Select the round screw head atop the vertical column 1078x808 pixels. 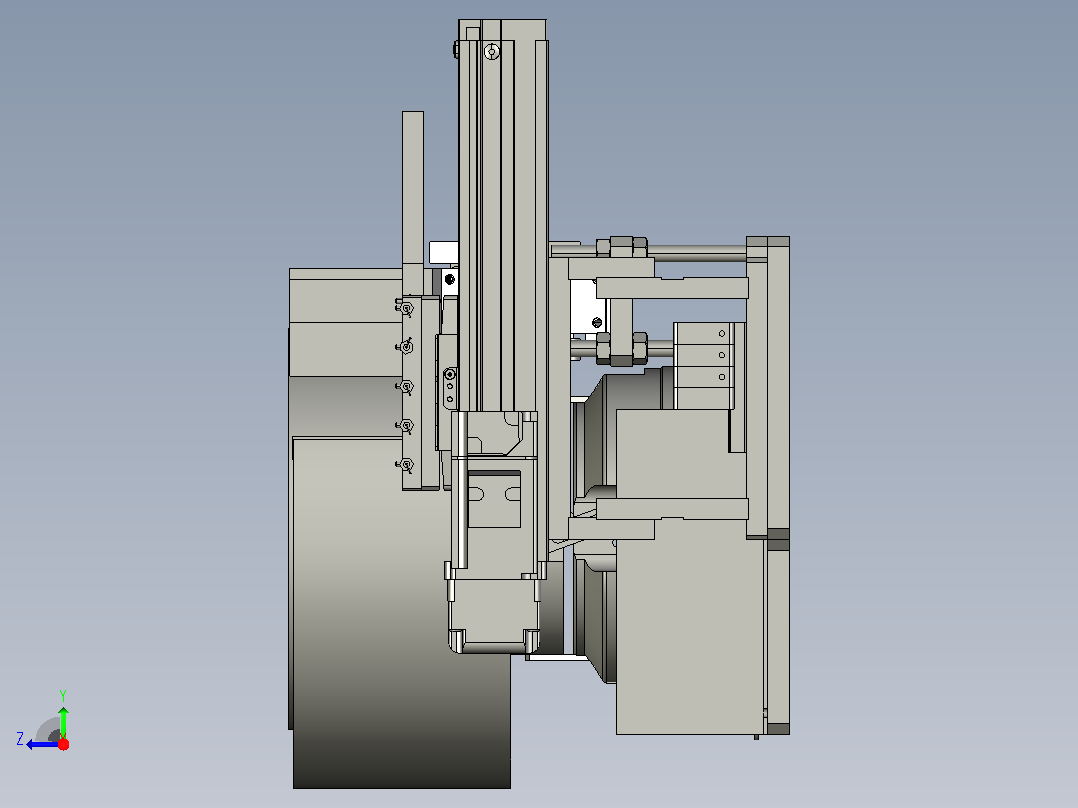click(x=492, y=52)
